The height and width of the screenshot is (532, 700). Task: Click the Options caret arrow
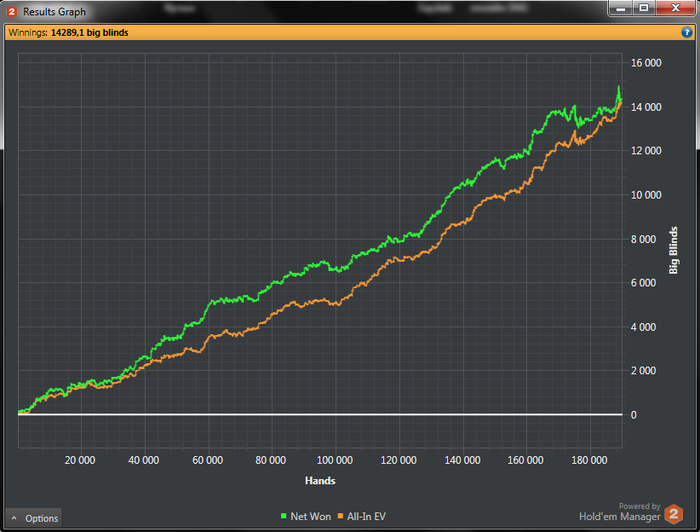14,518
